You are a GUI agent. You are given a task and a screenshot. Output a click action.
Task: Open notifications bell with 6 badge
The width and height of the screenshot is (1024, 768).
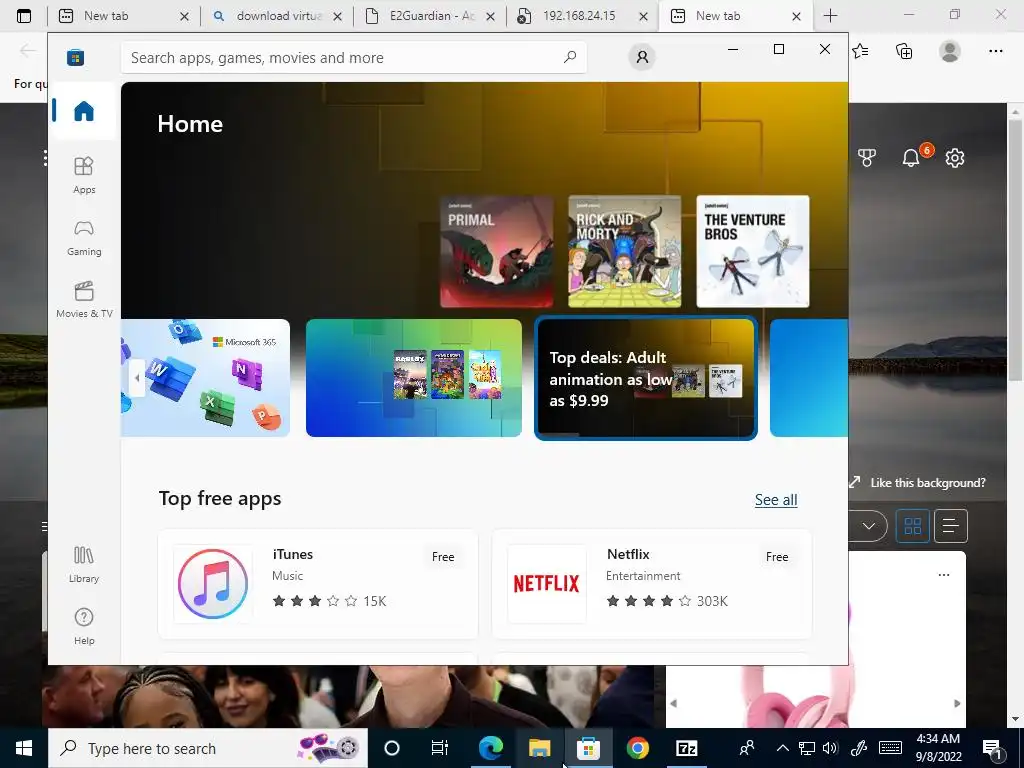tap(912, 157)
